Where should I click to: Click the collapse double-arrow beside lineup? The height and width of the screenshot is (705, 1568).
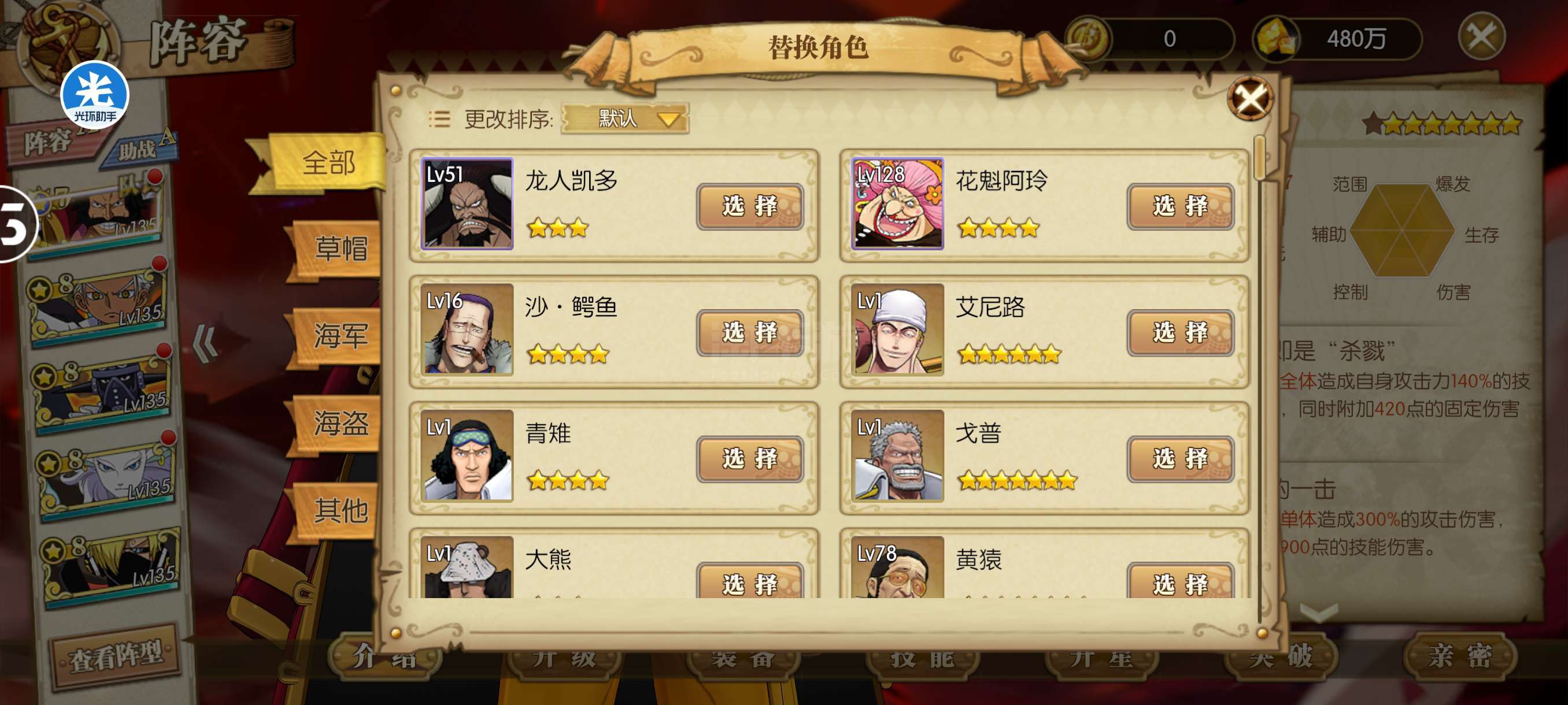(x=205, y=344)
